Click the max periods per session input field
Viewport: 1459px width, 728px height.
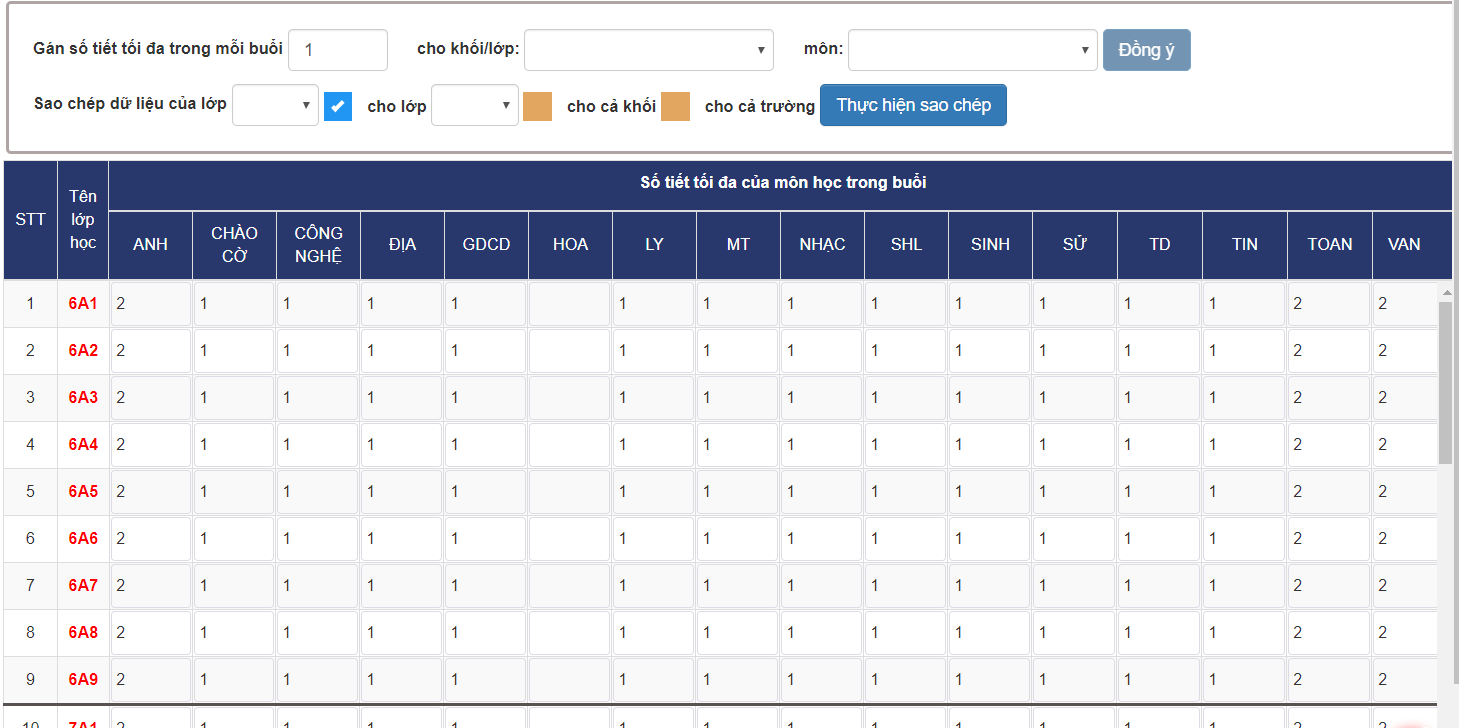337,50
